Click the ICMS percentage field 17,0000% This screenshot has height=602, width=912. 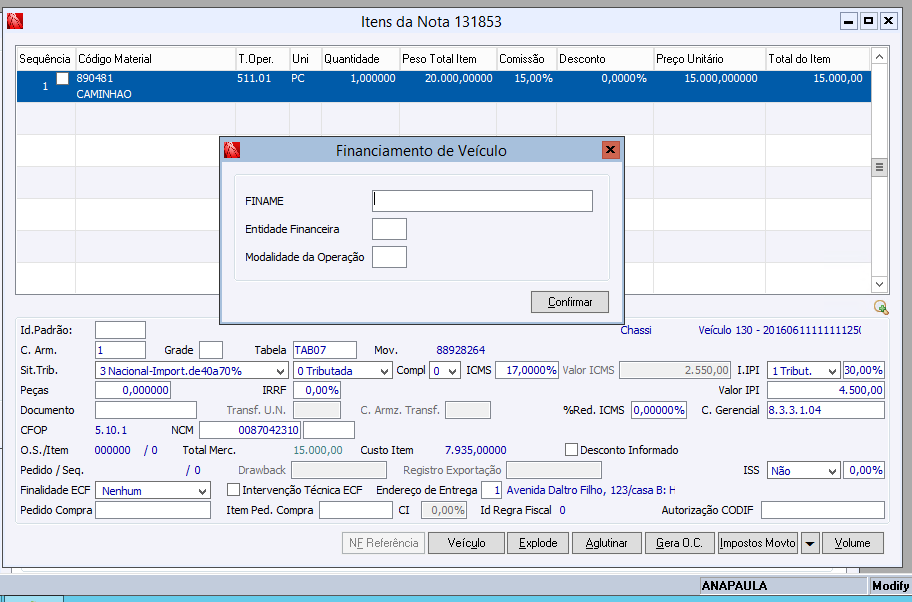pos(527,370)
